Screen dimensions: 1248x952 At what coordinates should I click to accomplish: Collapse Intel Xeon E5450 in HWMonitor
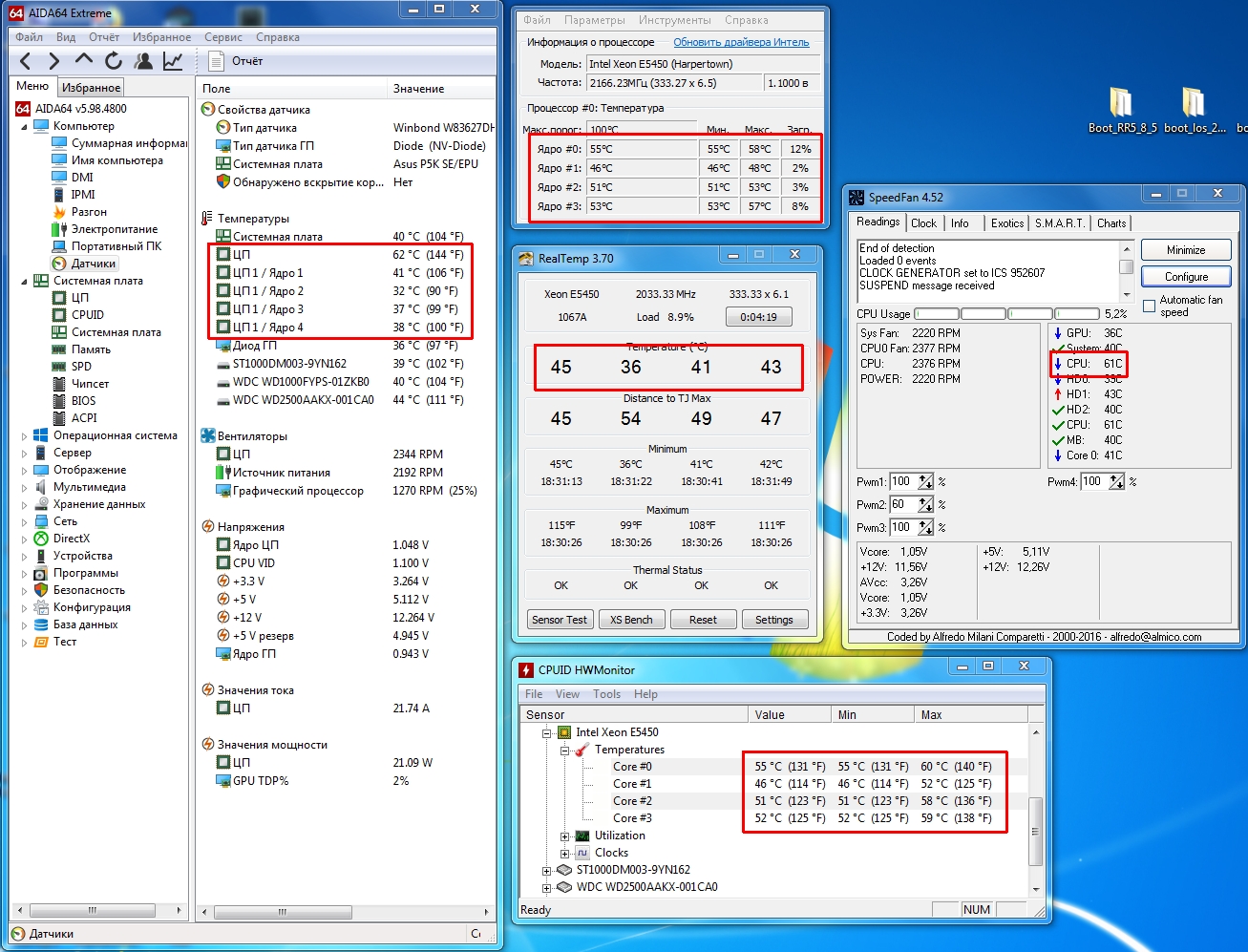(547, 733)
